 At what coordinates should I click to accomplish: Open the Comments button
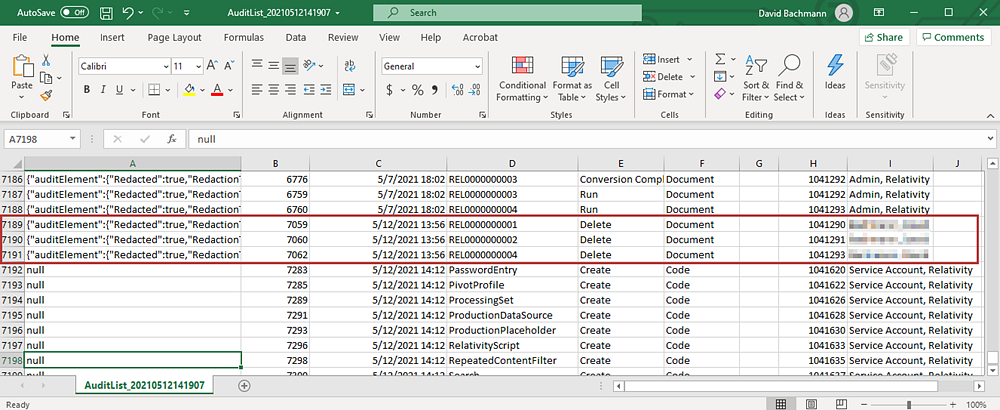coord(953,37)
